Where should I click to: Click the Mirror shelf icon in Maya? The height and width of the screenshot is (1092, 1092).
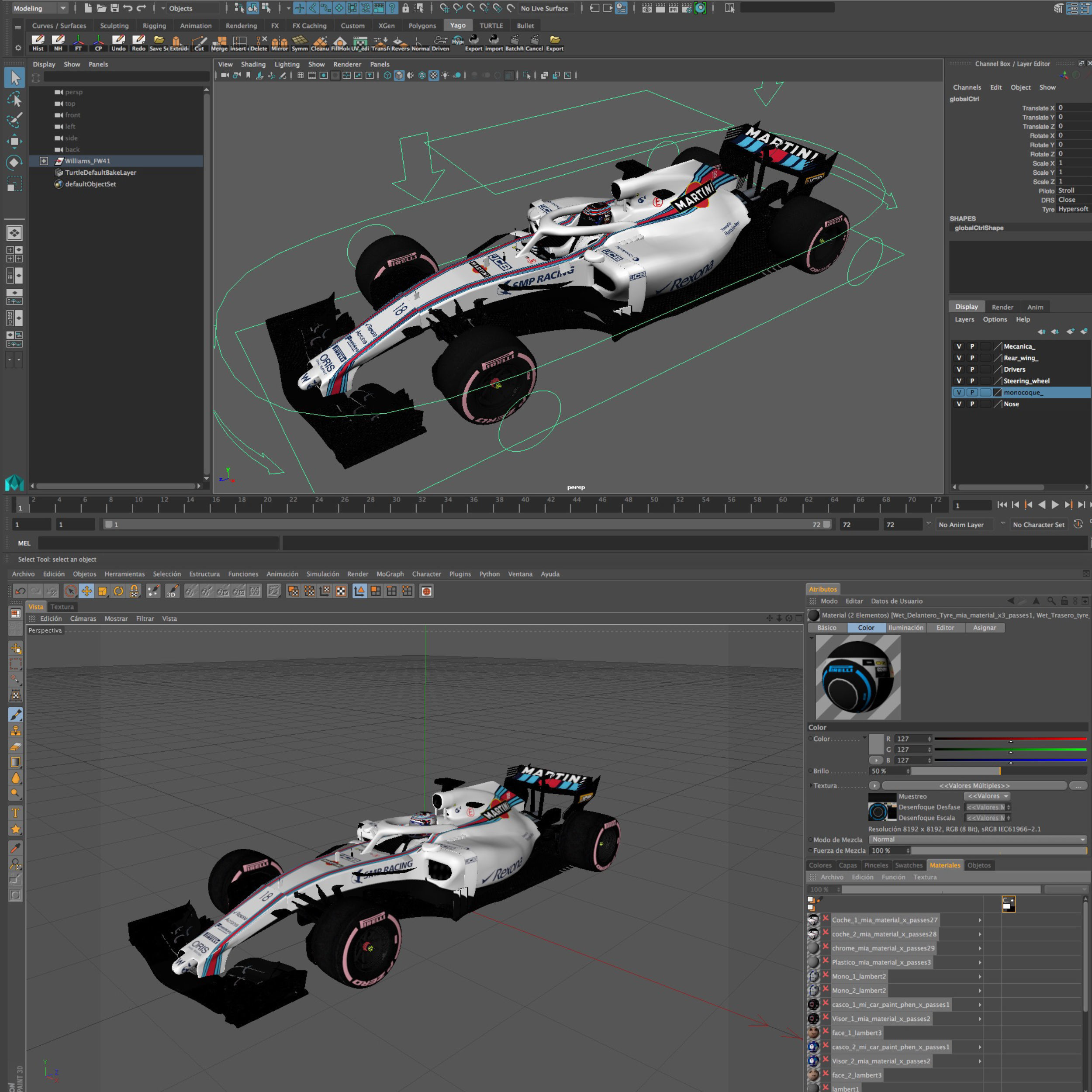279,43
